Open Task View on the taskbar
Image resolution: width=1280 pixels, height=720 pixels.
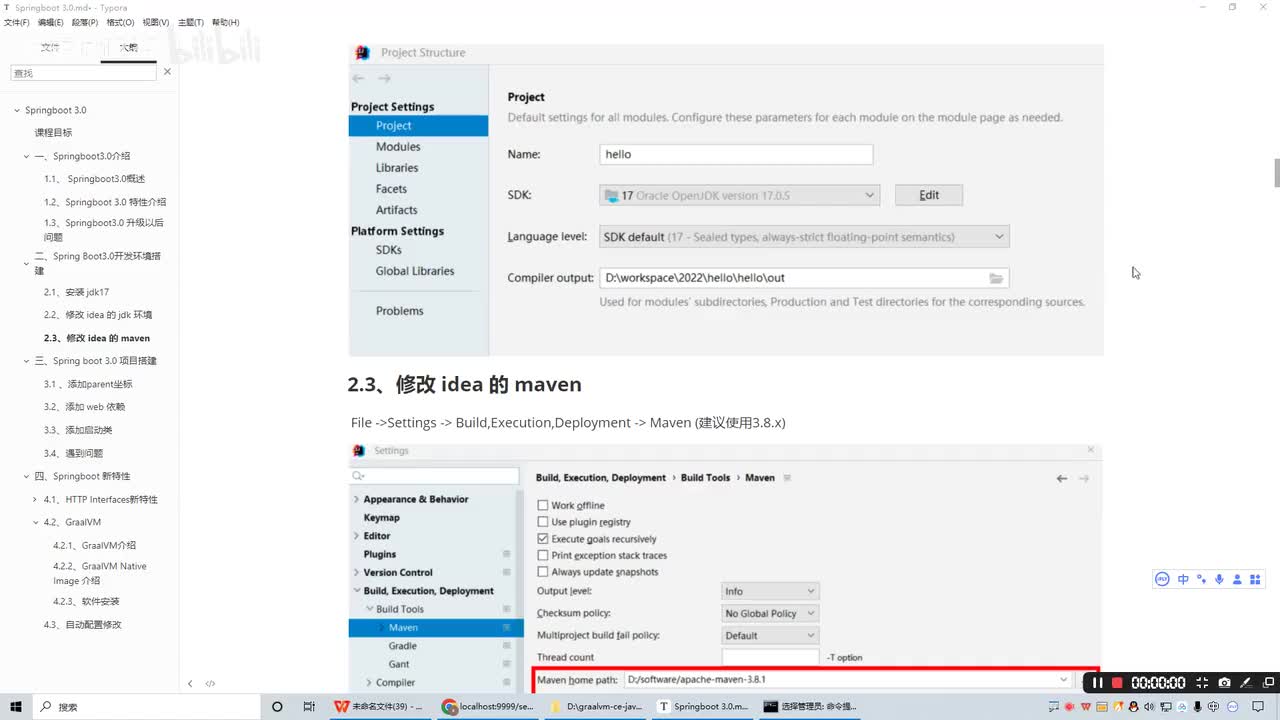click(309, 707)
